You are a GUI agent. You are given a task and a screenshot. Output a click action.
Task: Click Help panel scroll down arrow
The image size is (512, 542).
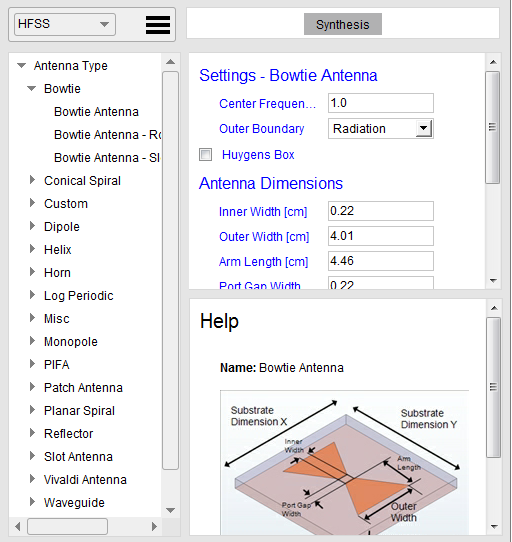click(494, 527)
